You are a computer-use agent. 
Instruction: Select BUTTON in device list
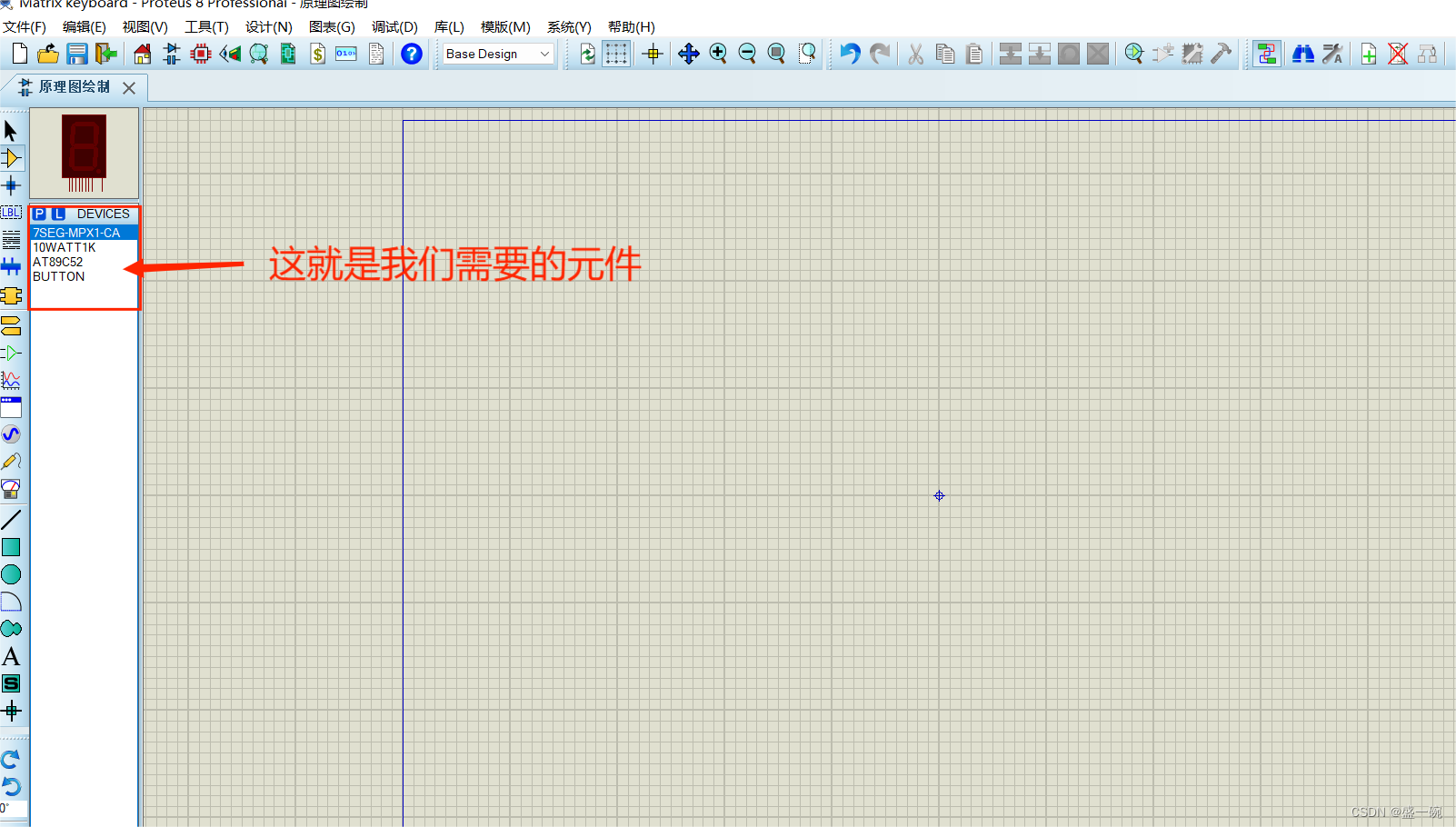(x=84, y=276)
